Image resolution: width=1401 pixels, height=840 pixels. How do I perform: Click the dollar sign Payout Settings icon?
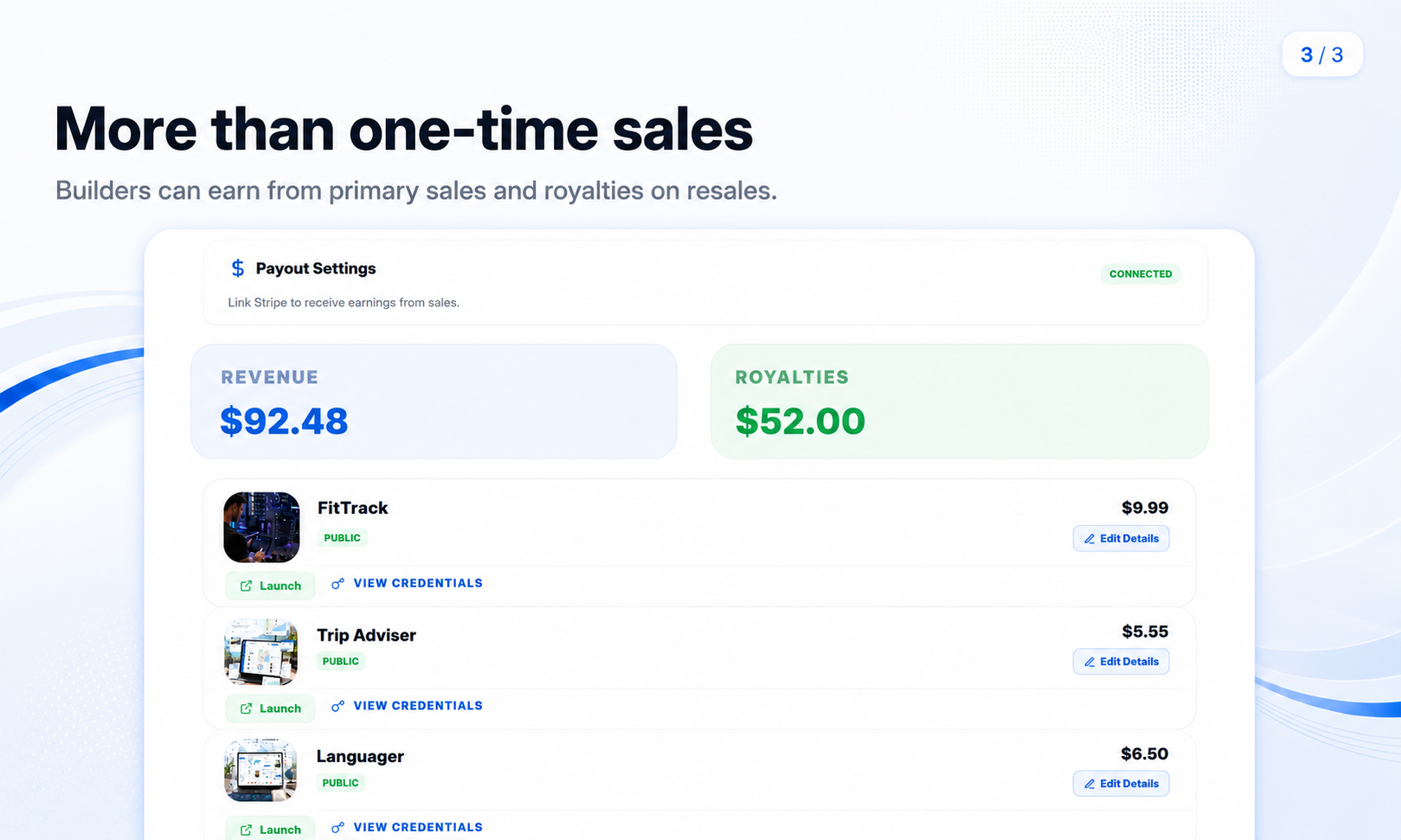(237, 268)
